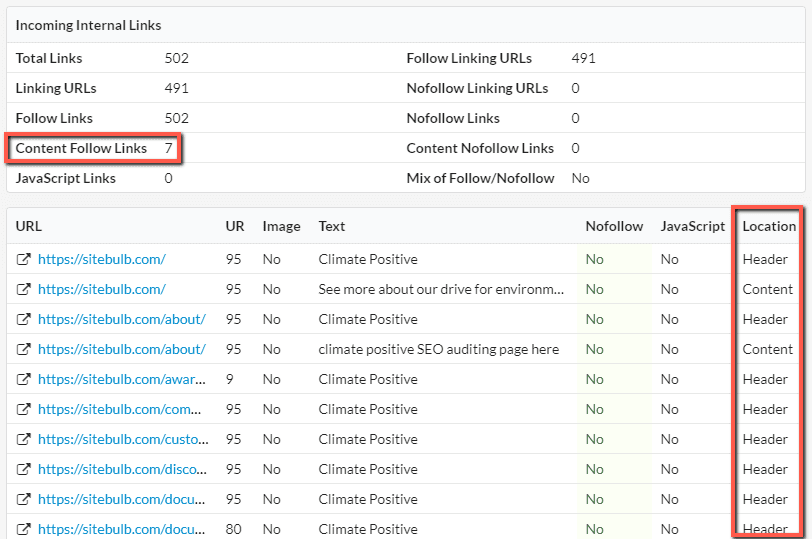Viewport: 812px width, 539px height.
Task: Open sitebulb.com/about/ link in Content row
Action: pyautogui.click(x=122, y=349)
